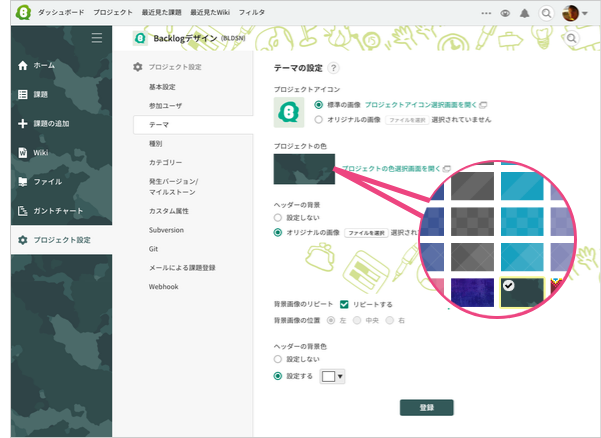The image size is (601, 438).
Task: Open ガントチャート in sidebar
Action: click(61, 211)
